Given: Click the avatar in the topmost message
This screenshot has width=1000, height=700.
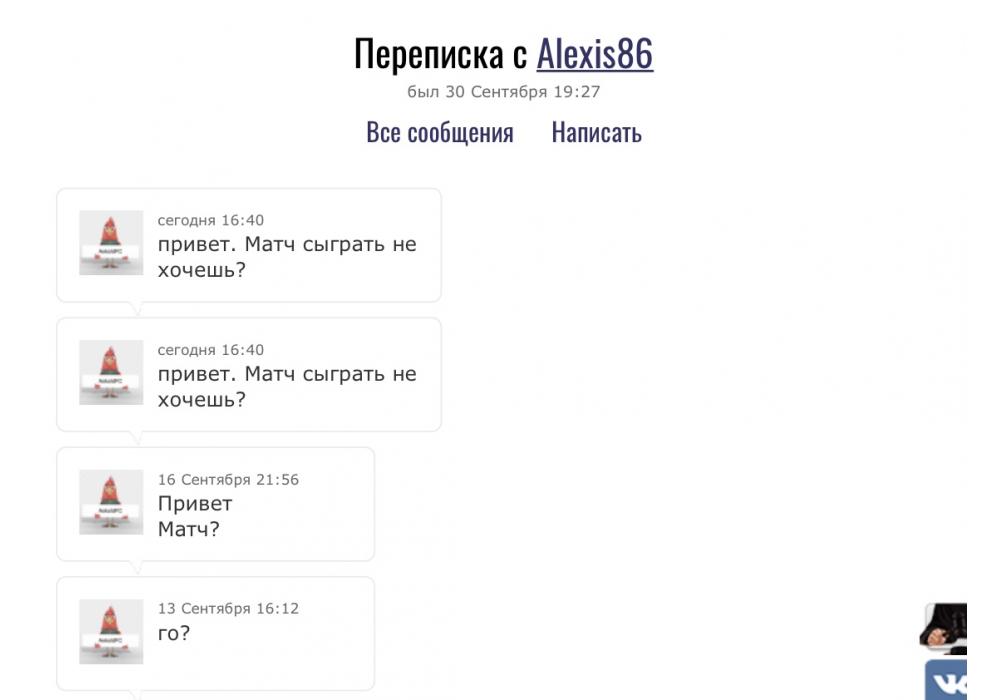Looking at the screenshot, I should tap(111, 243).
